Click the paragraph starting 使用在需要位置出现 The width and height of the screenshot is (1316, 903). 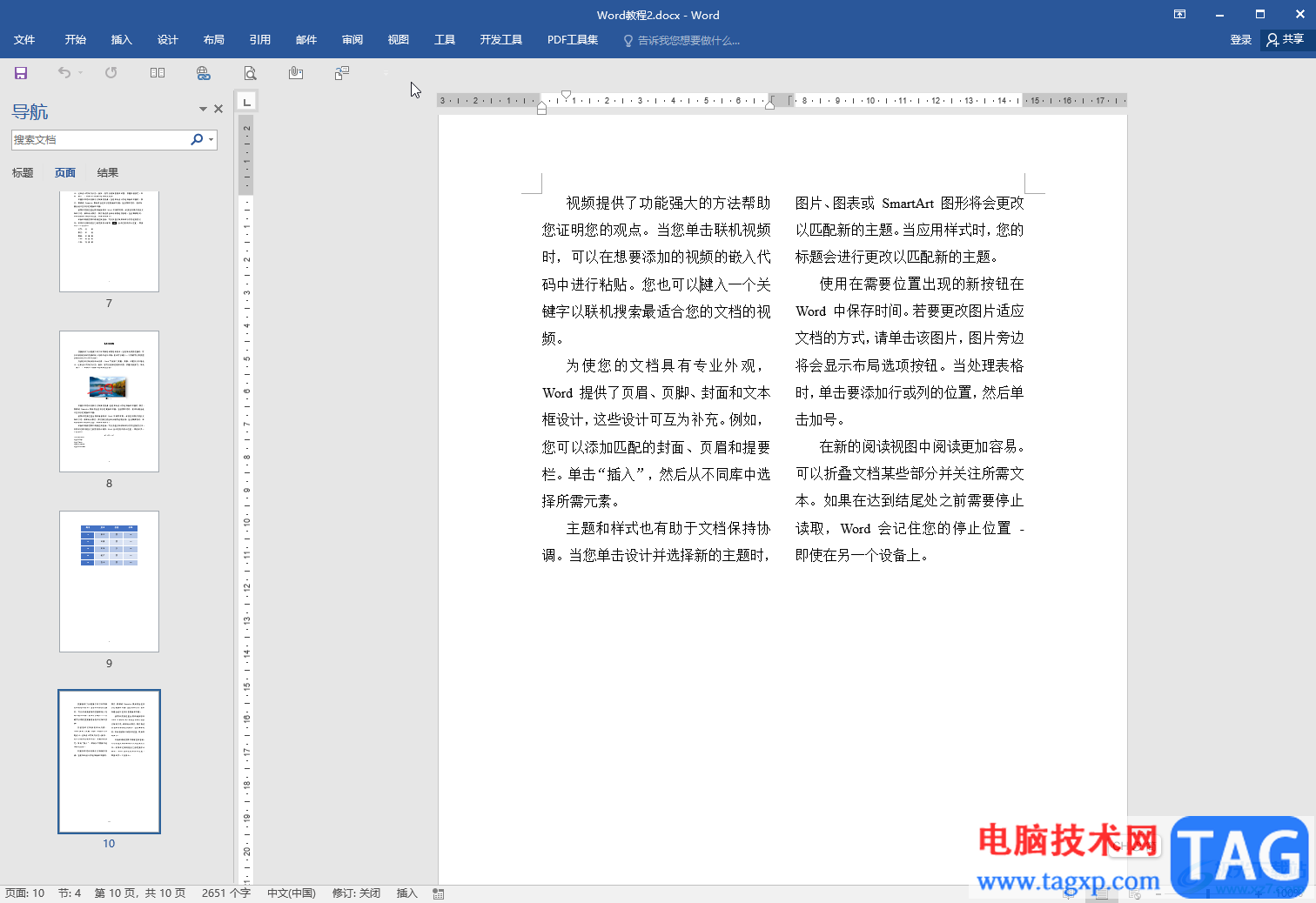[910, 351]
